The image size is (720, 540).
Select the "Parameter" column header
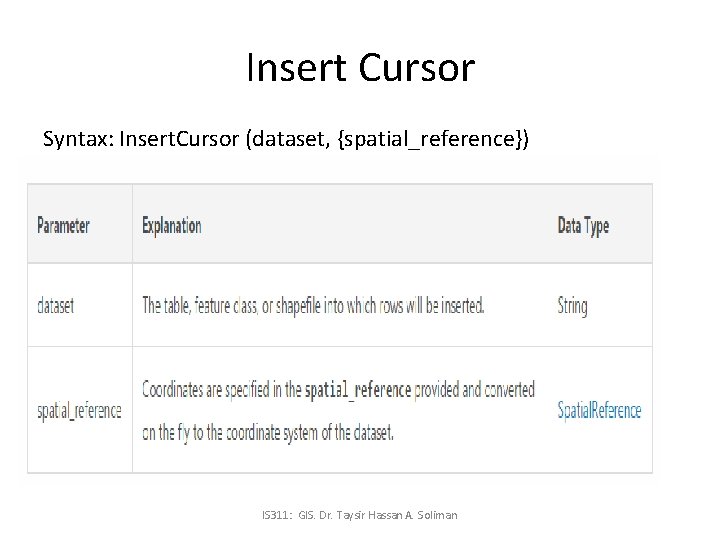pos(63,226)
